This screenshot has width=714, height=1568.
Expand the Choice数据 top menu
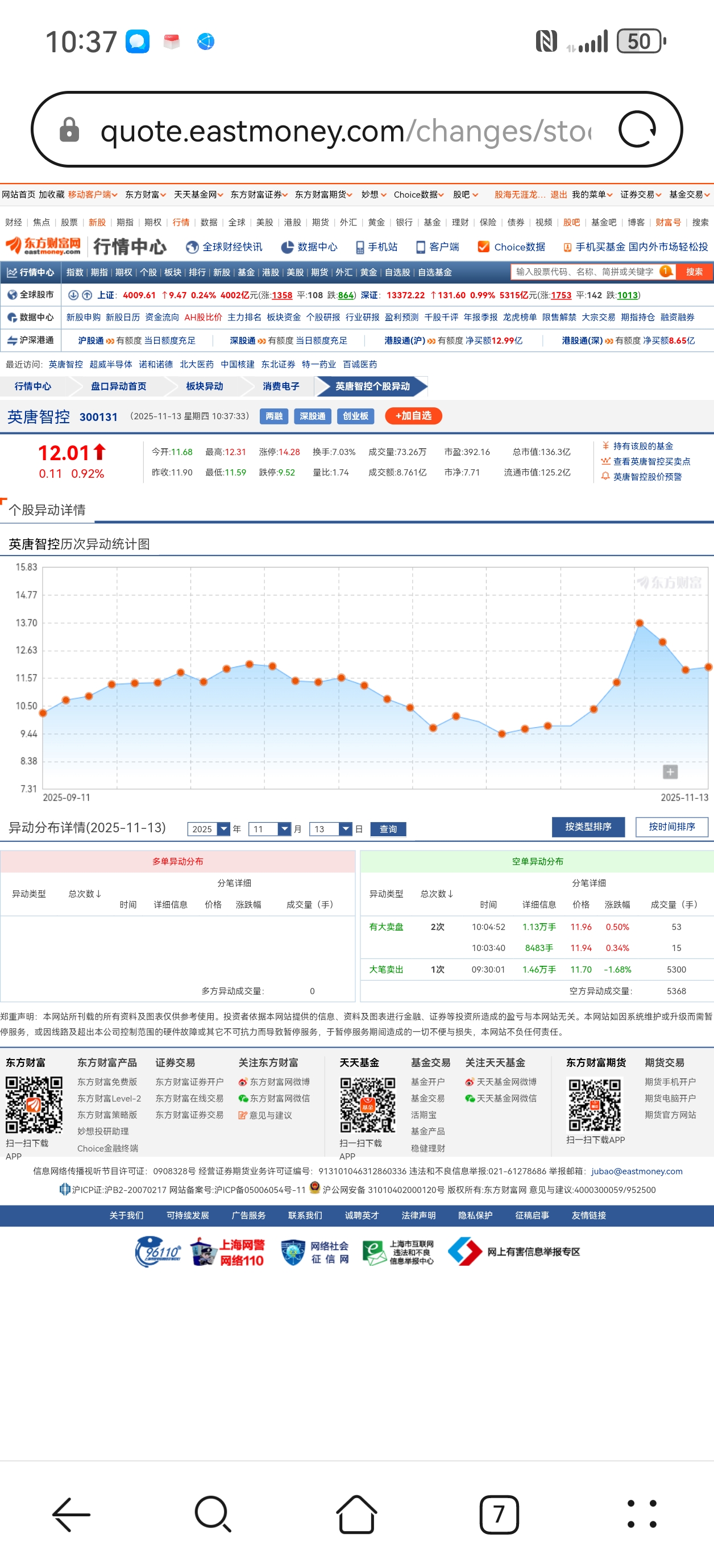point(418,195)
